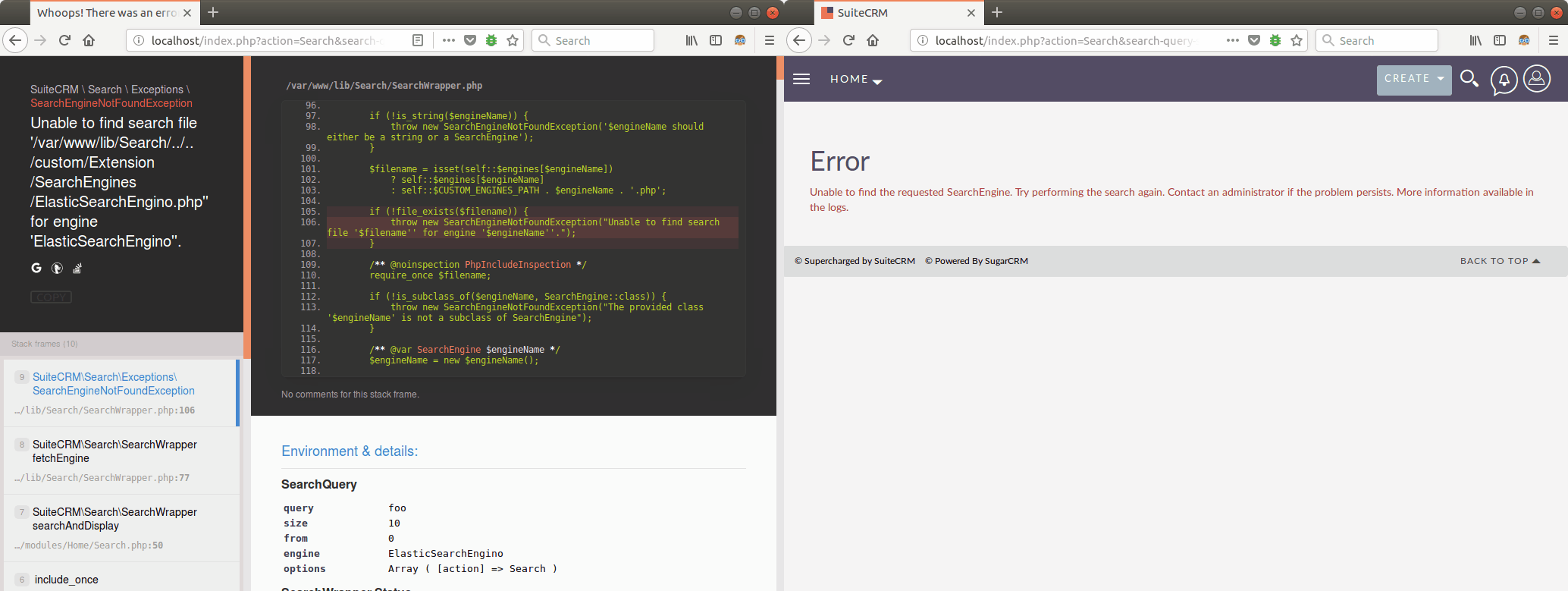Open page actions menu in right address bar
The height and width of the screenshot is (591, 1568).
(x=1233, y=40)
